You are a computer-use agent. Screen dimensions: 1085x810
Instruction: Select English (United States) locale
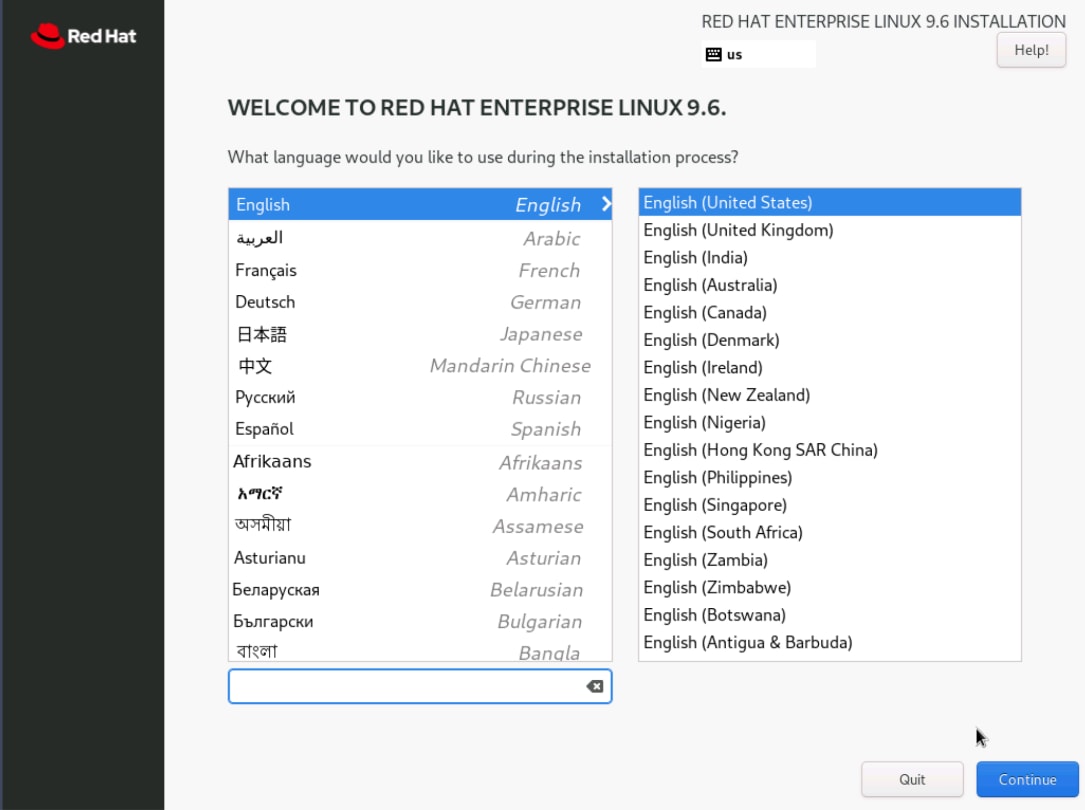click(x=830, y=202)
